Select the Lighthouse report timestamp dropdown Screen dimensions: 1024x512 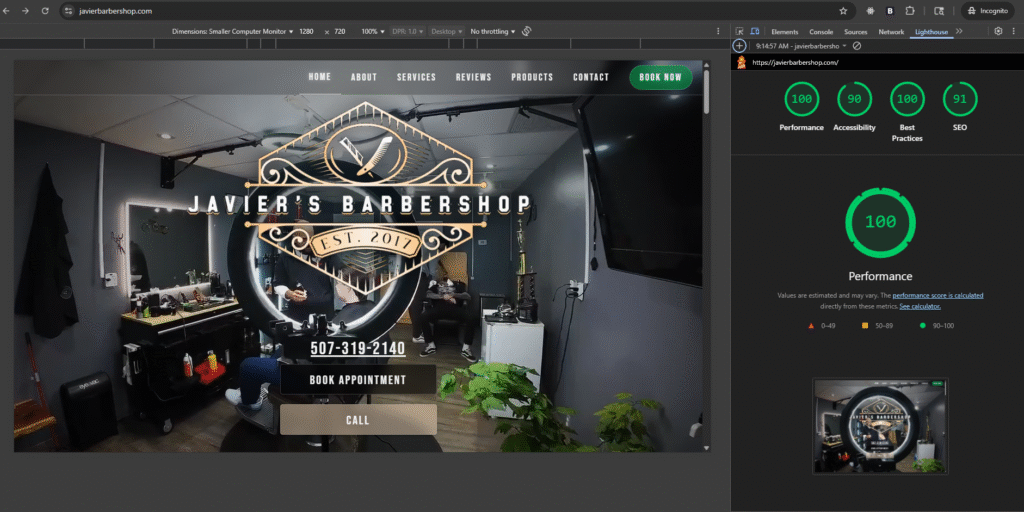pyautogui.click(x=802, y=46)
